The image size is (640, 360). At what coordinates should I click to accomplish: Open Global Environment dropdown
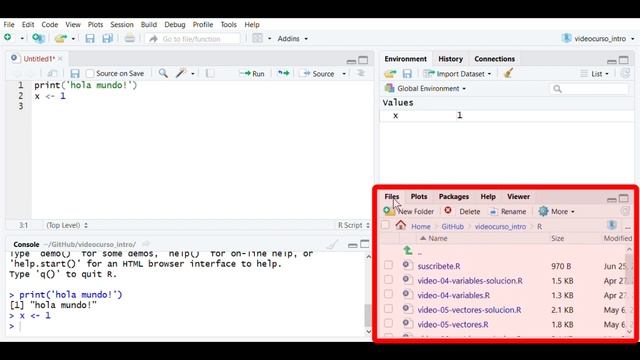pyautogui.click(x=425, y=89)
